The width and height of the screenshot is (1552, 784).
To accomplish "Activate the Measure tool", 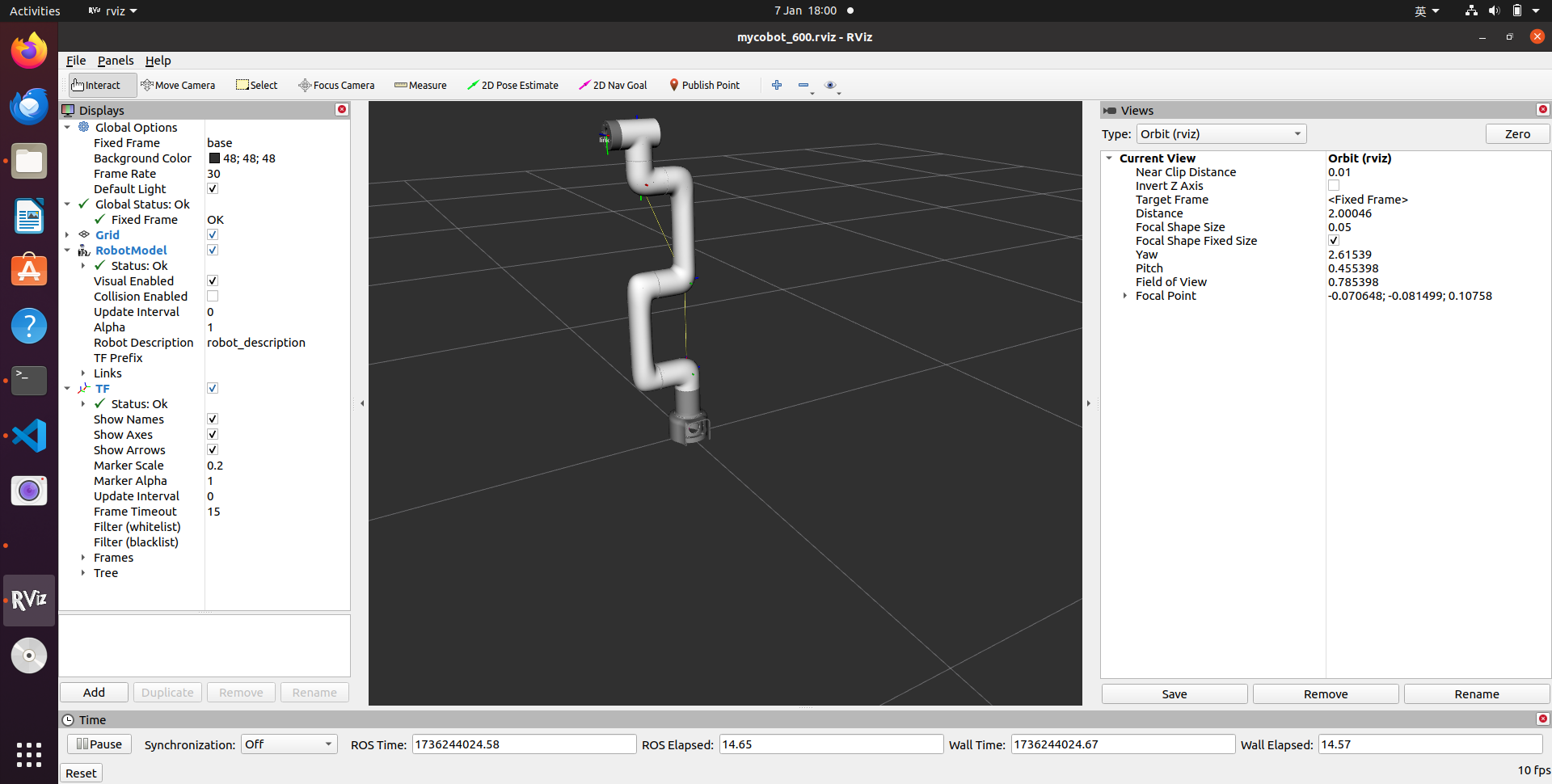I will coord(420,85).
